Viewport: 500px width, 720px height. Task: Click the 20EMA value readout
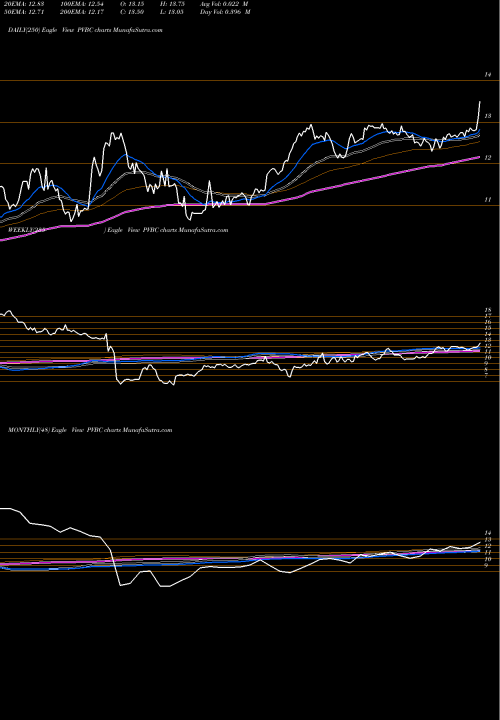(23, 4)
